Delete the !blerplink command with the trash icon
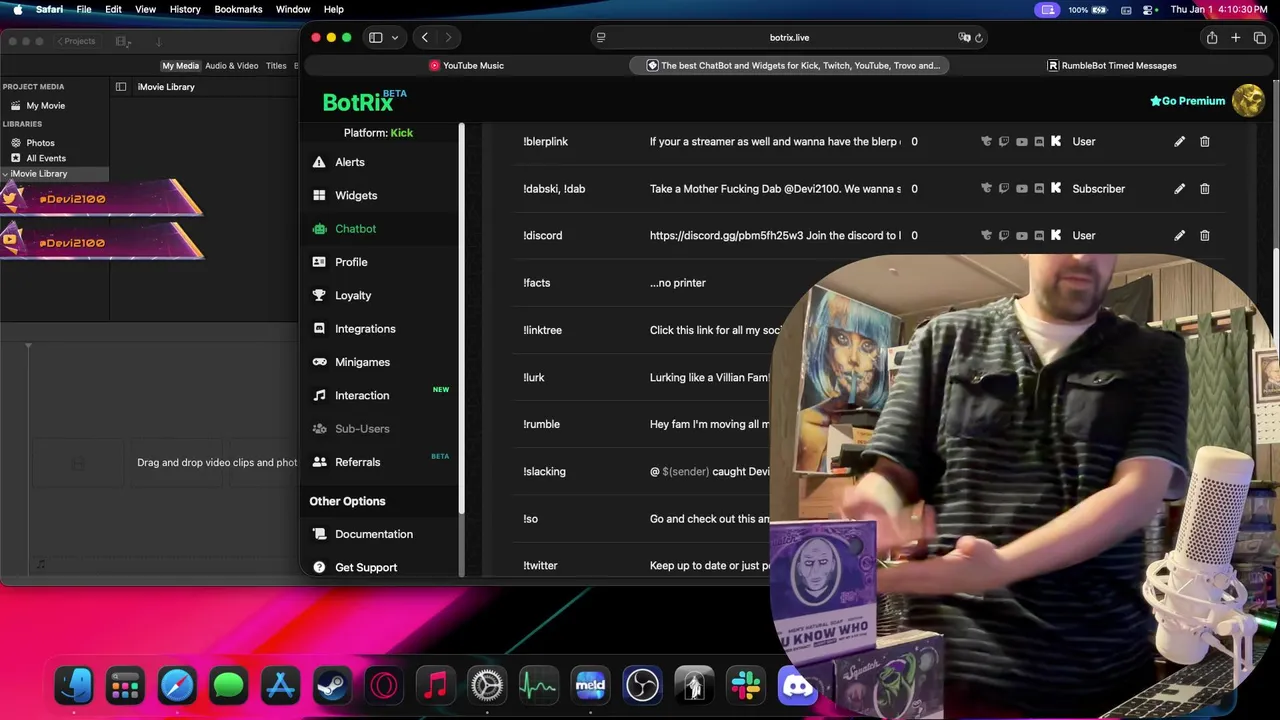 pos(1204,141)
